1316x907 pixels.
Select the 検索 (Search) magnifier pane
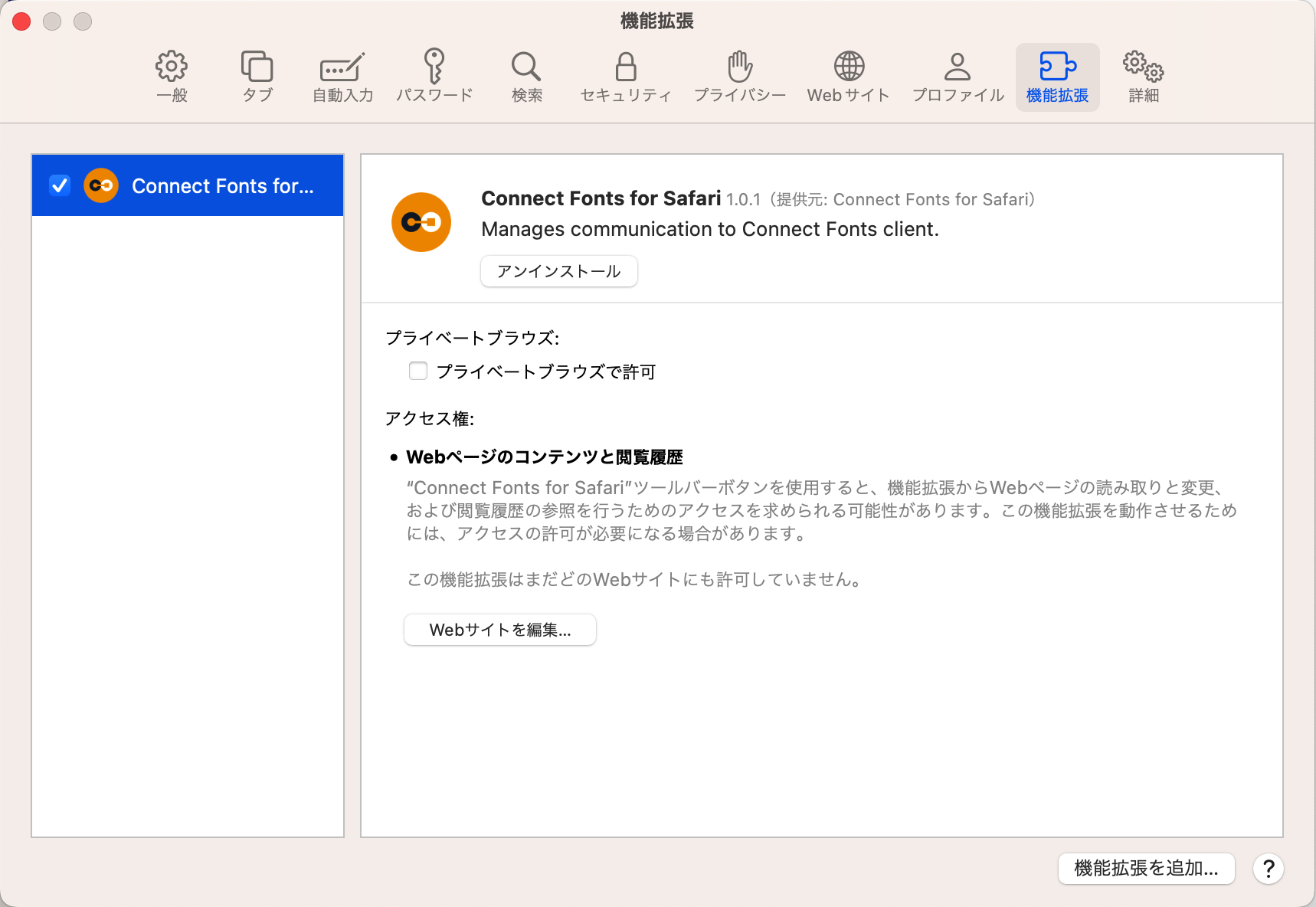pyautogui.click(x=527, y=77)
